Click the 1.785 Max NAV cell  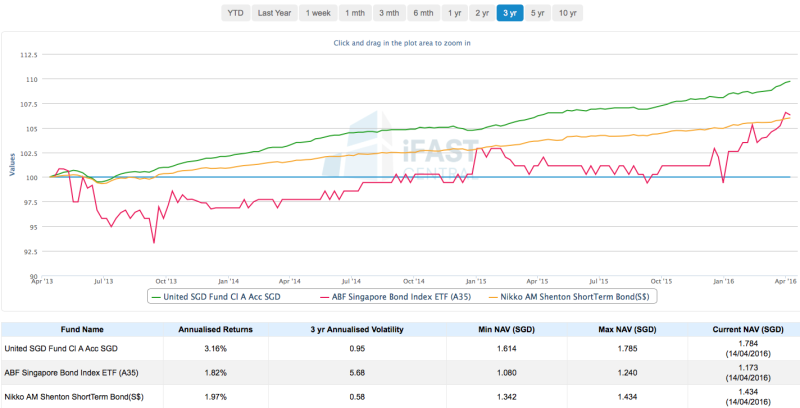pos(627,349)
